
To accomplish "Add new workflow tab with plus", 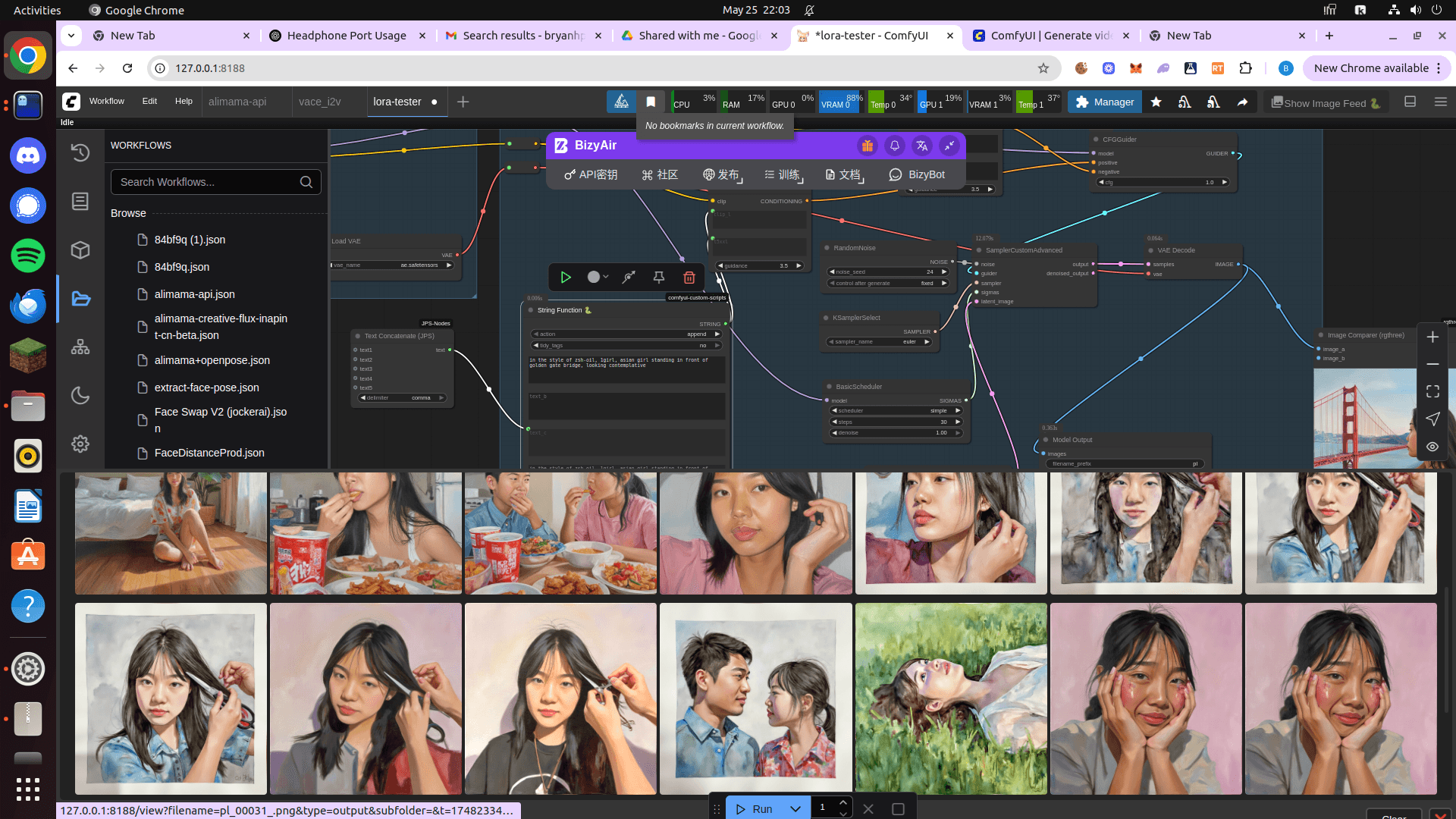I will pyautogui.click(x=463, y=102).
